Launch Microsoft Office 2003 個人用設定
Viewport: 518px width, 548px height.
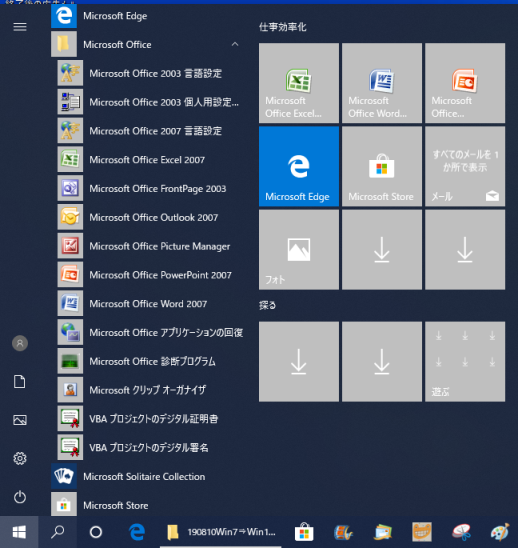click(x=150, y=102)
